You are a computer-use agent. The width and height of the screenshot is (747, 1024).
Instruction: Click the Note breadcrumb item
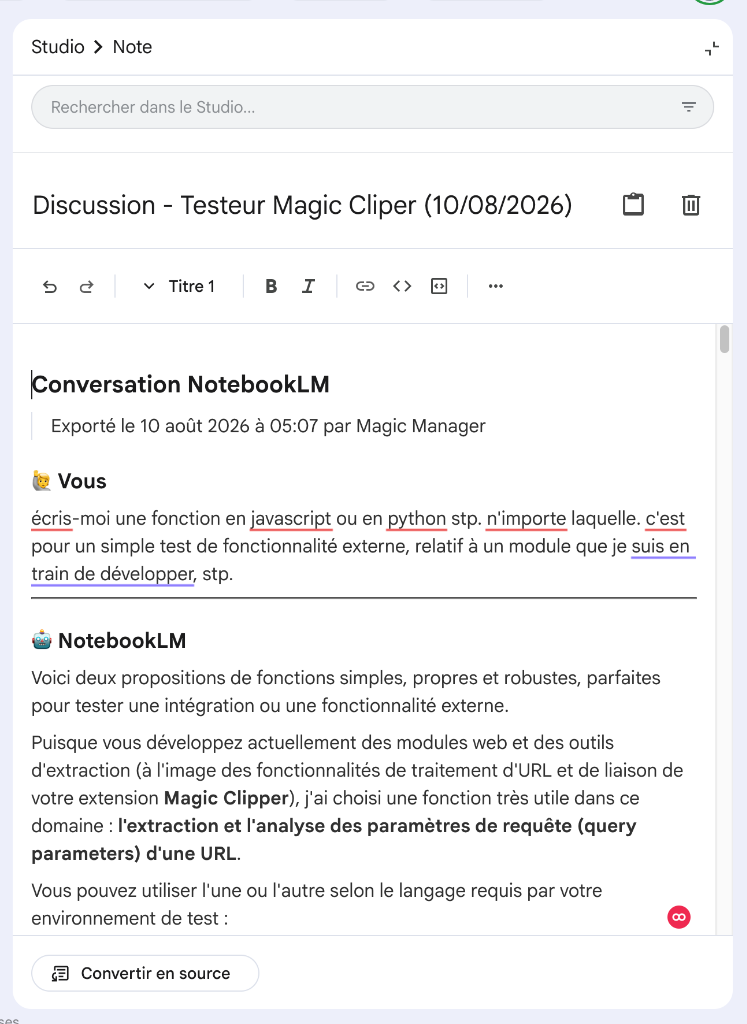click(133, 47)
